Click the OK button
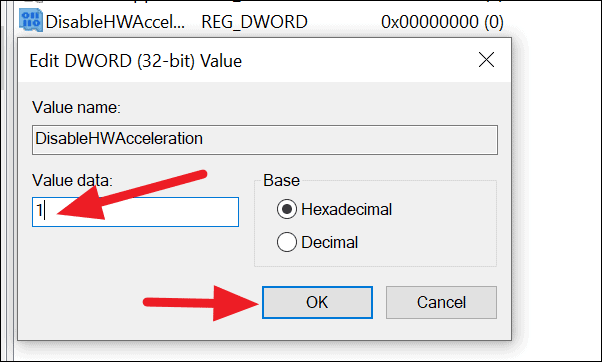 coord(317,302)
